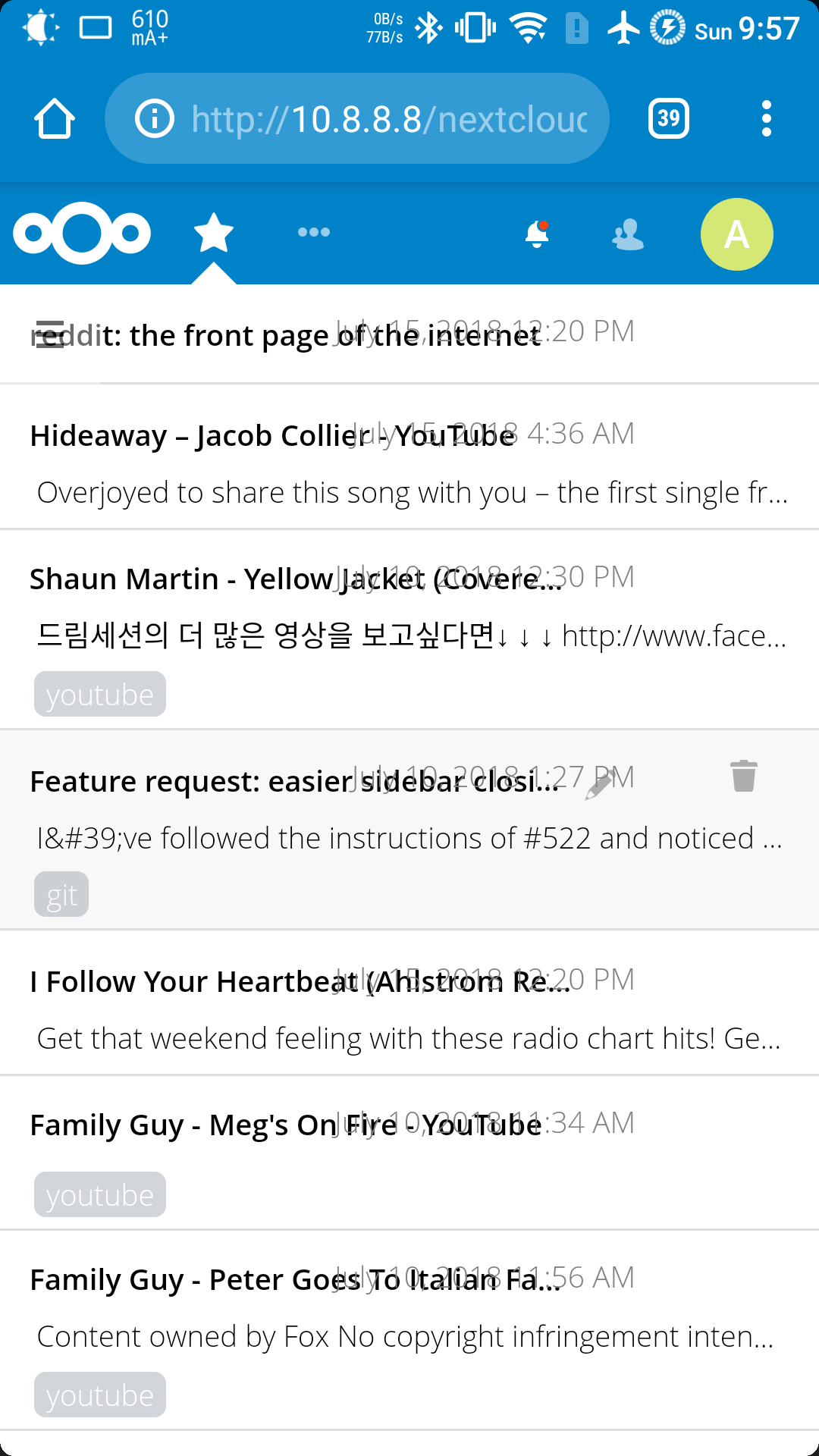Click the browser home icon
Image resolution: width=819 pixels, height=1456 pixels.
coord(54,118)
